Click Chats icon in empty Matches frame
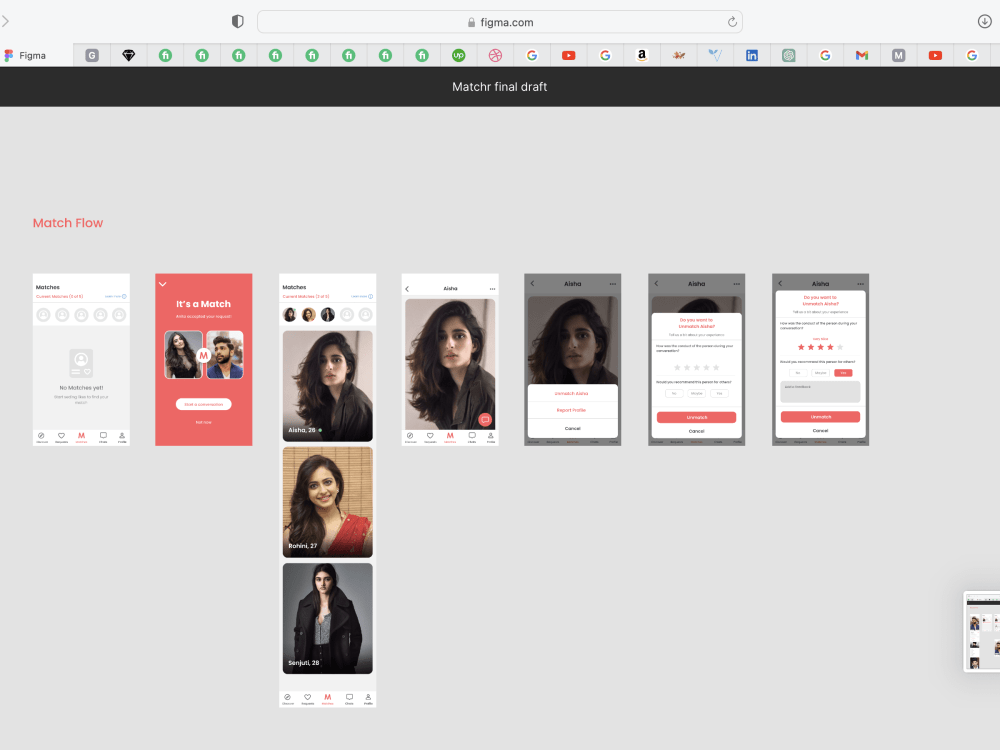 click(x=103, y=438)
